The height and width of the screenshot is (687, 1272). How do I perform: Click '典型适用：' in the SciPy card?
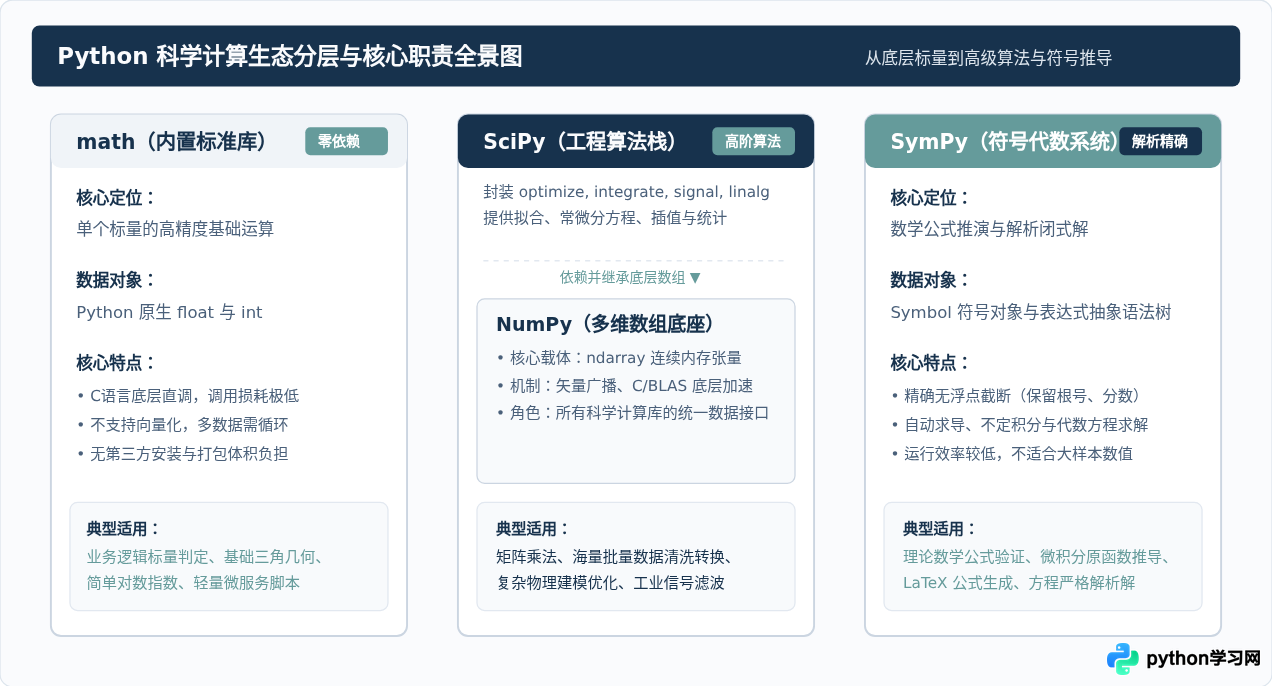(x=534, y=528)
